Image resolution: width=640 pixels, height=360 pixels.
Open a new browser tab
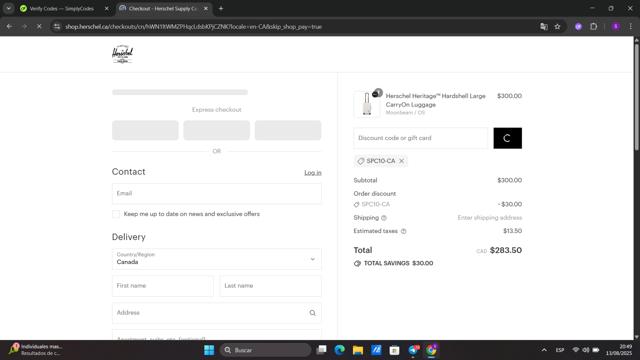click(x=221, y=9)
